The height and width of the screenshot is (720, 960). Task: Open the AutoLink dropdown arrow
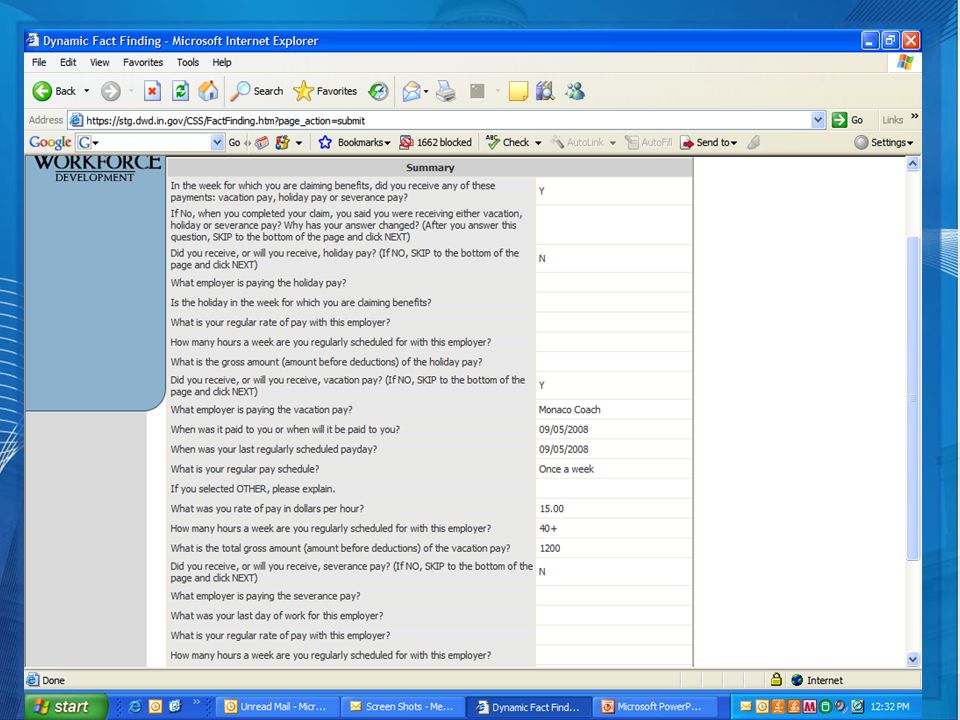coord(612,143)
